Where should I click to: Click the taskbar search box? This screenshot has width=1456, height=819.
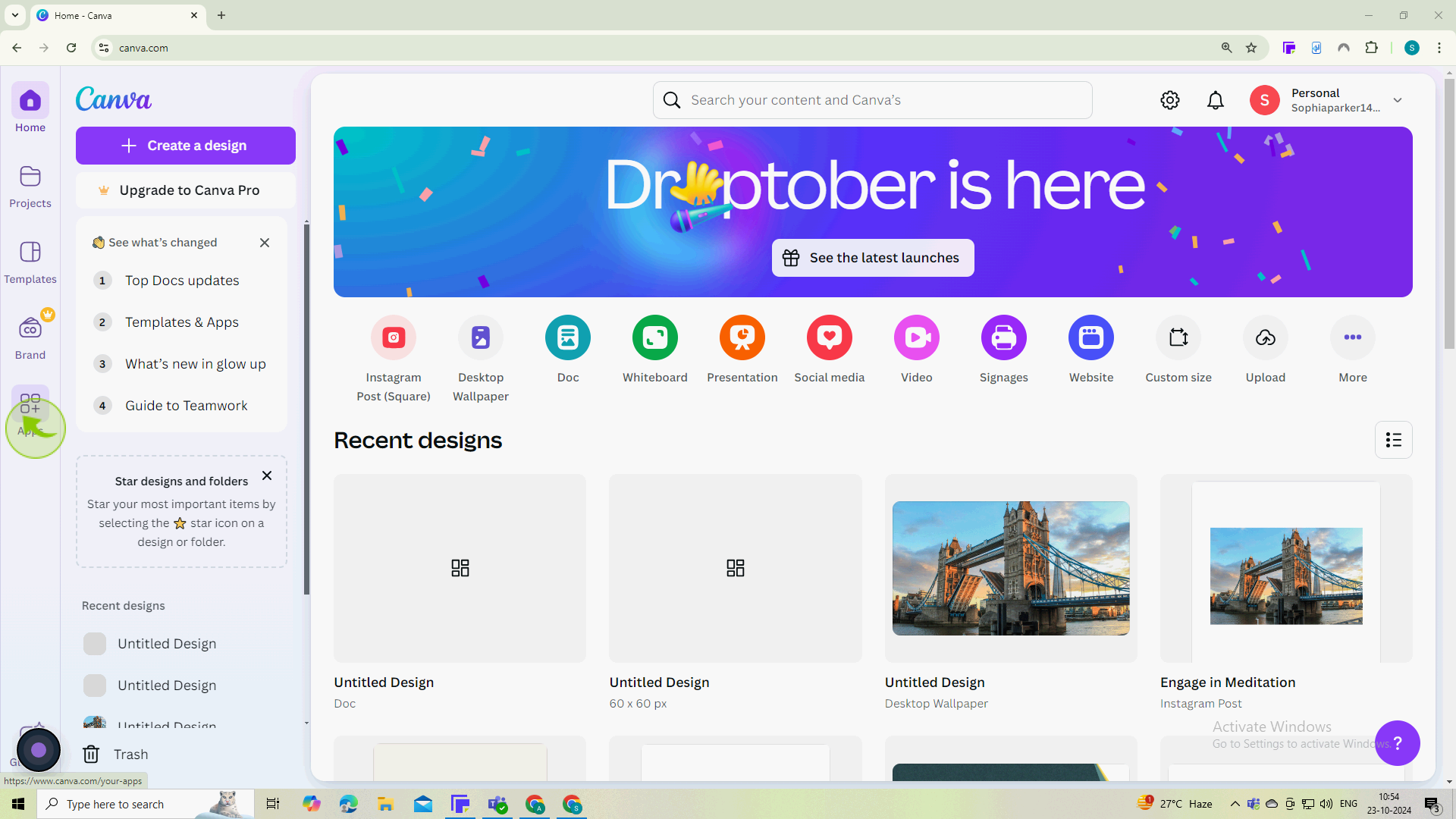(x=144, y=804)
